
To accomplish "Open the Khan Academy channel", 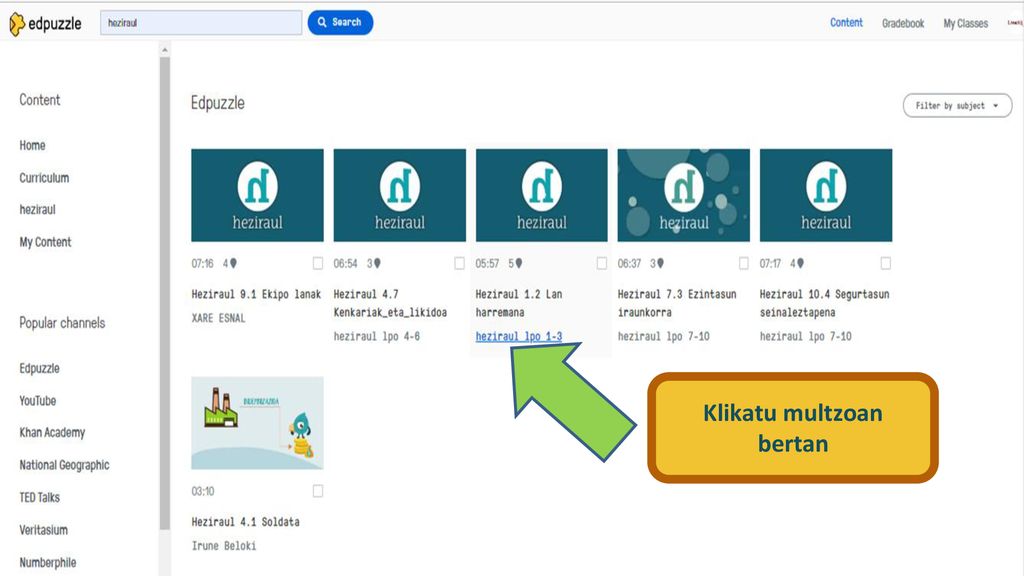I will pos(52,432).
